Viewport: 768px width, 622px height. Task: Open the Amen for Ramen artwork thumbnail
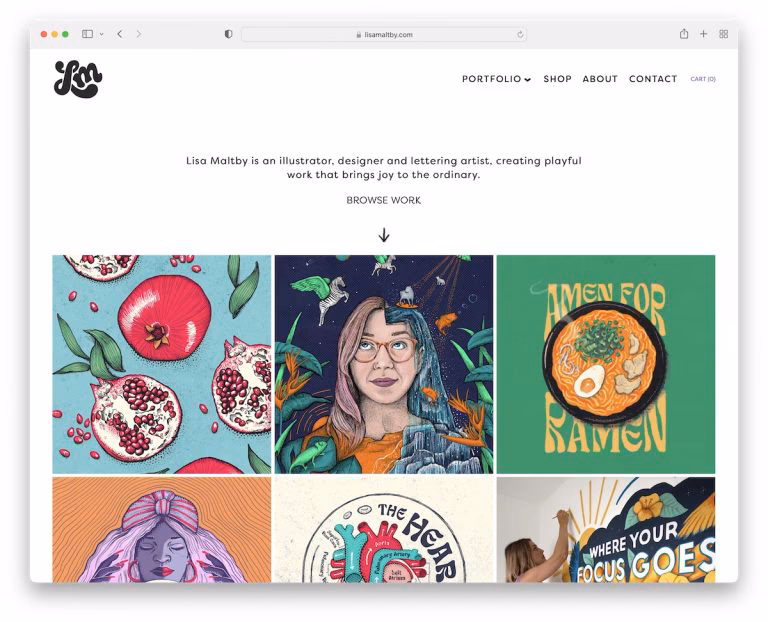[x=606, y=364]
